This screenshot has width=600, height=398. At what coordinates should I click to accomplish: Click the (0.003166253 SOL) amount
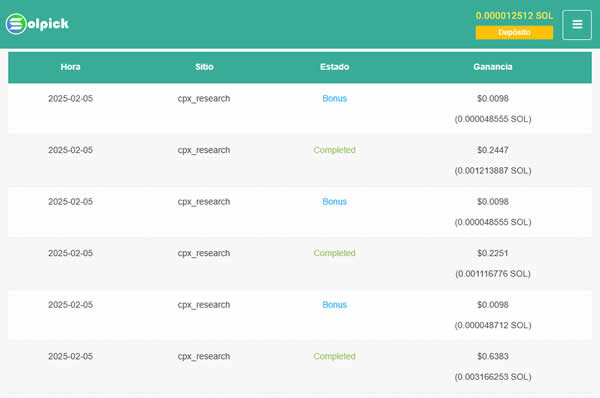[x=493, y=377]
